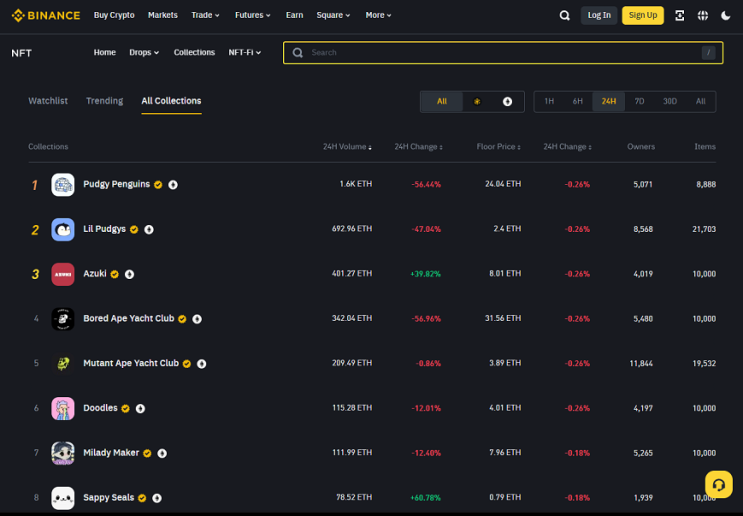
Task: Click Ethereum icon next to Lil Pudgys
Action: click(149, 229)
